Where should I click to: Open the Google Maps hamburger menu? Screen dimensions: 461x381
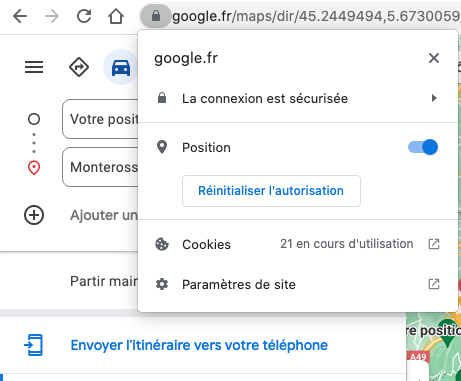(x=34, y=67)
